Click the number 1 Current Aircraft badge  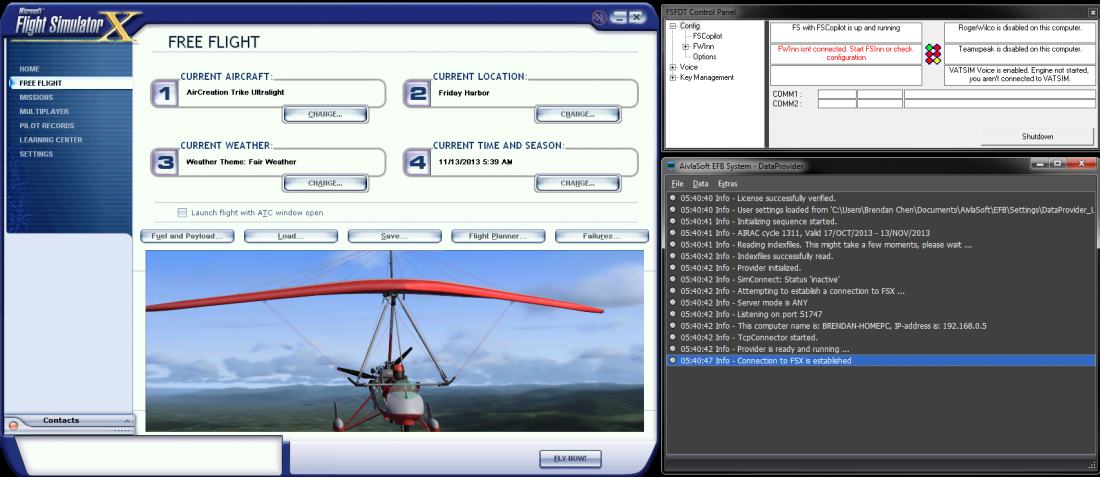166,94
